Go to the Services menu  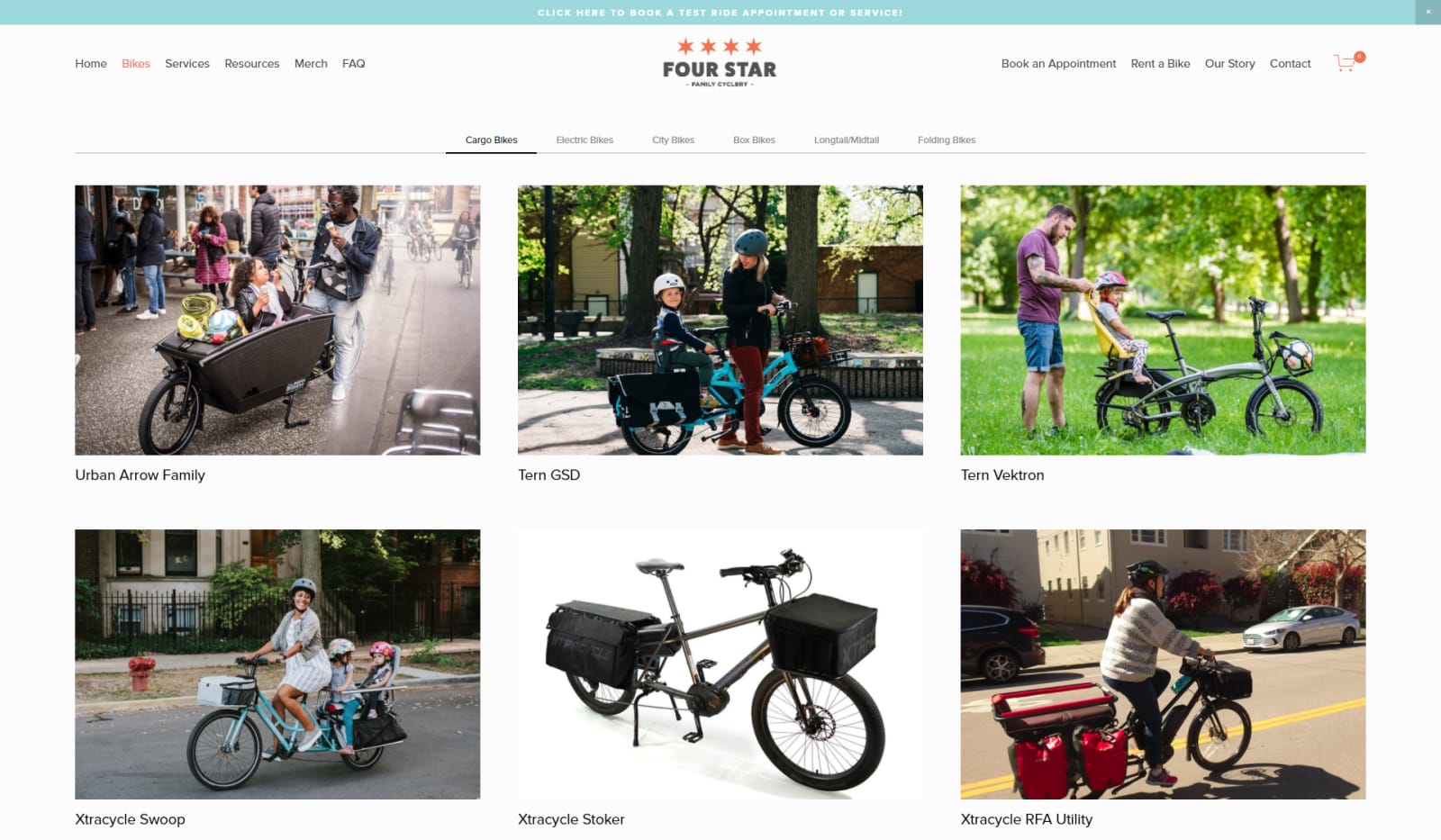pyautogui.click(x=187, y=63)
